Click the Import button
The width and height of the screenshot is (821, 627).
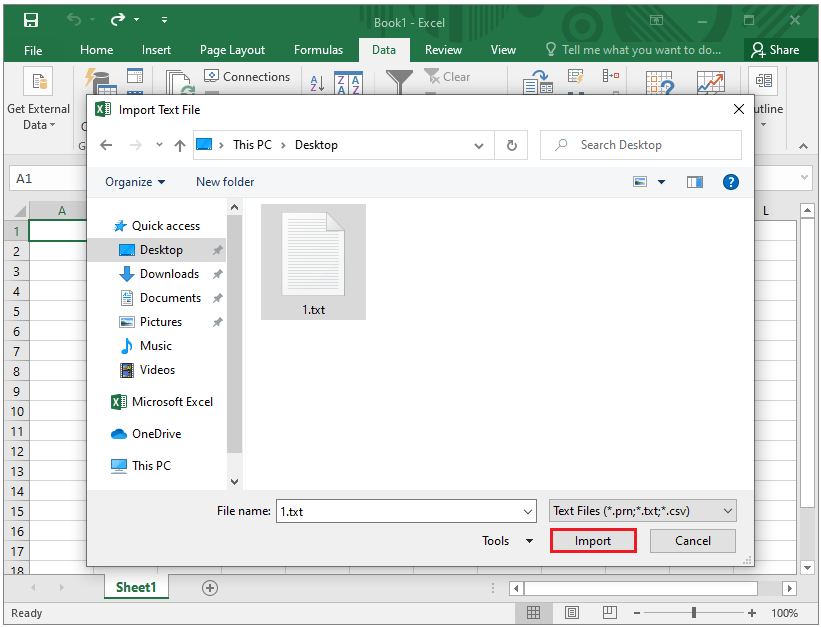[592, 540]
